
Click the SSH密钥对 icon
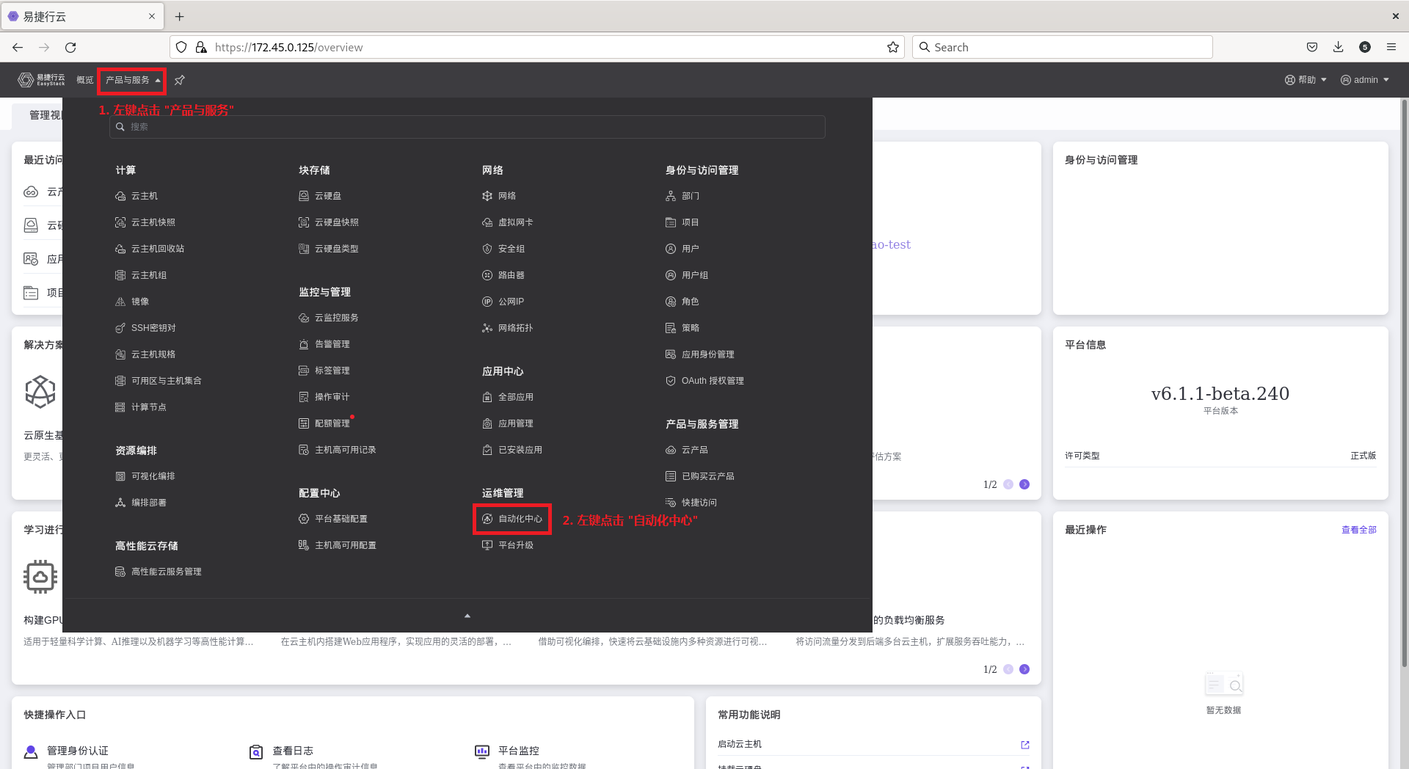[121, 328]
